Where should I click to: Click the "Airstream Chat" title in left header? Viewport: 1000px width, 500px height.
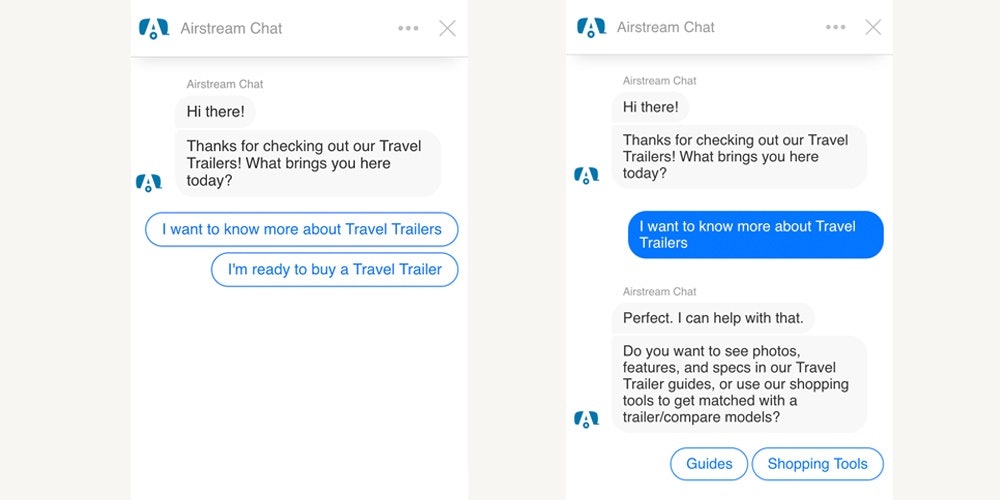231,28
